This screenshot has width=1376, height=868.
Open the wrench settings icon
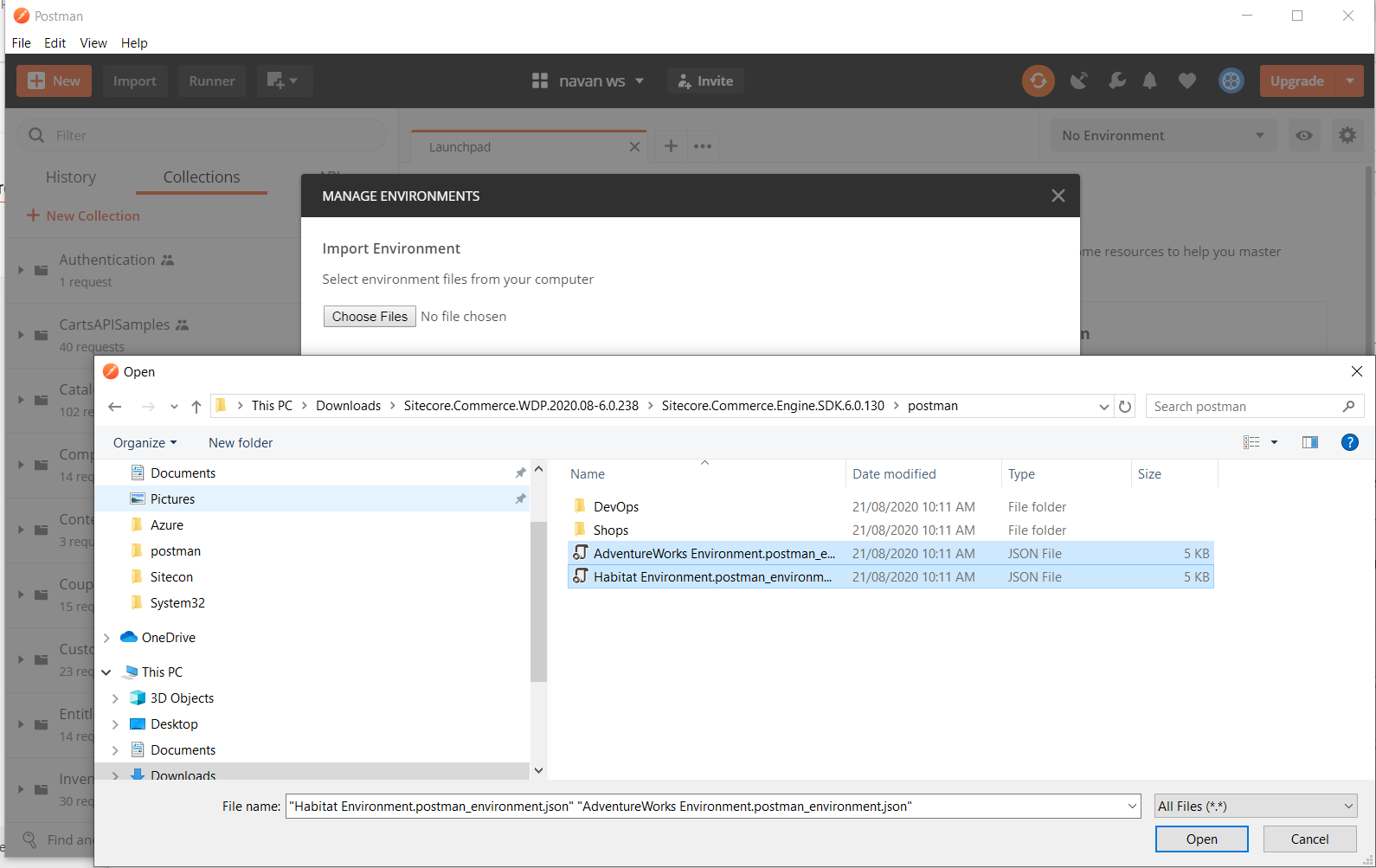pyautogui.click(x=1117, y=80)
